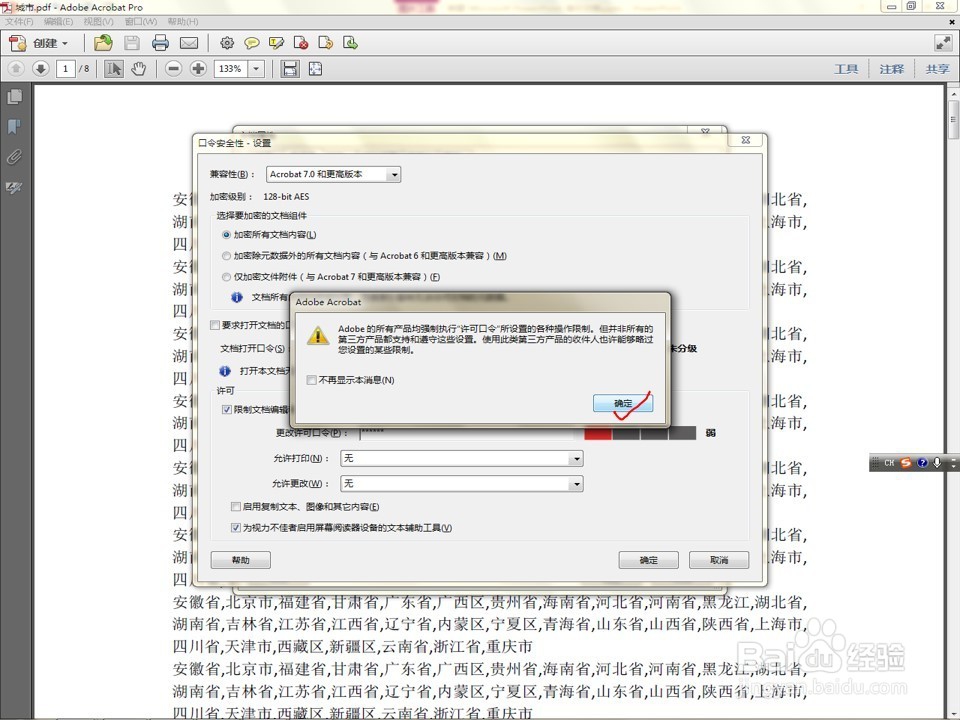Open the 工具 pane

coord(846,69)
